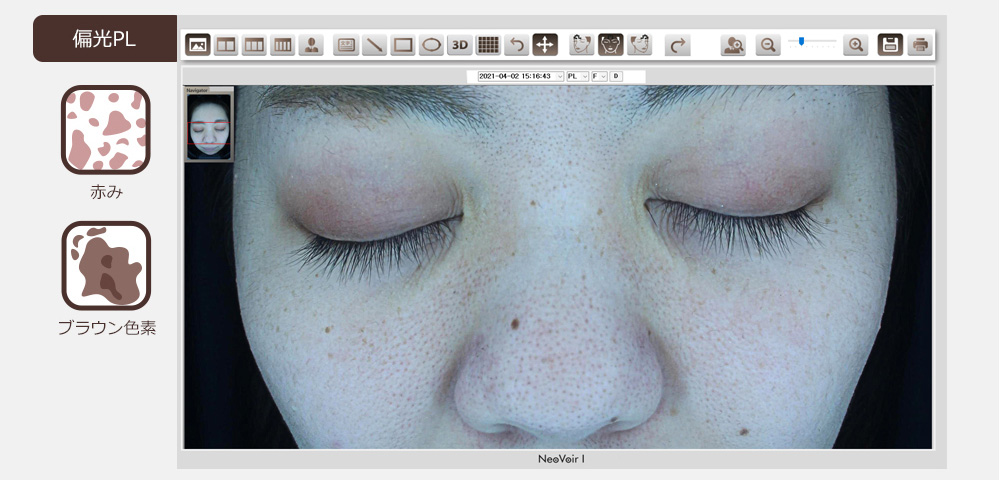The height and width of the screenshot is (480, 1000).
Task: Select the single image view icon
Action: click(x=197, y=45)
